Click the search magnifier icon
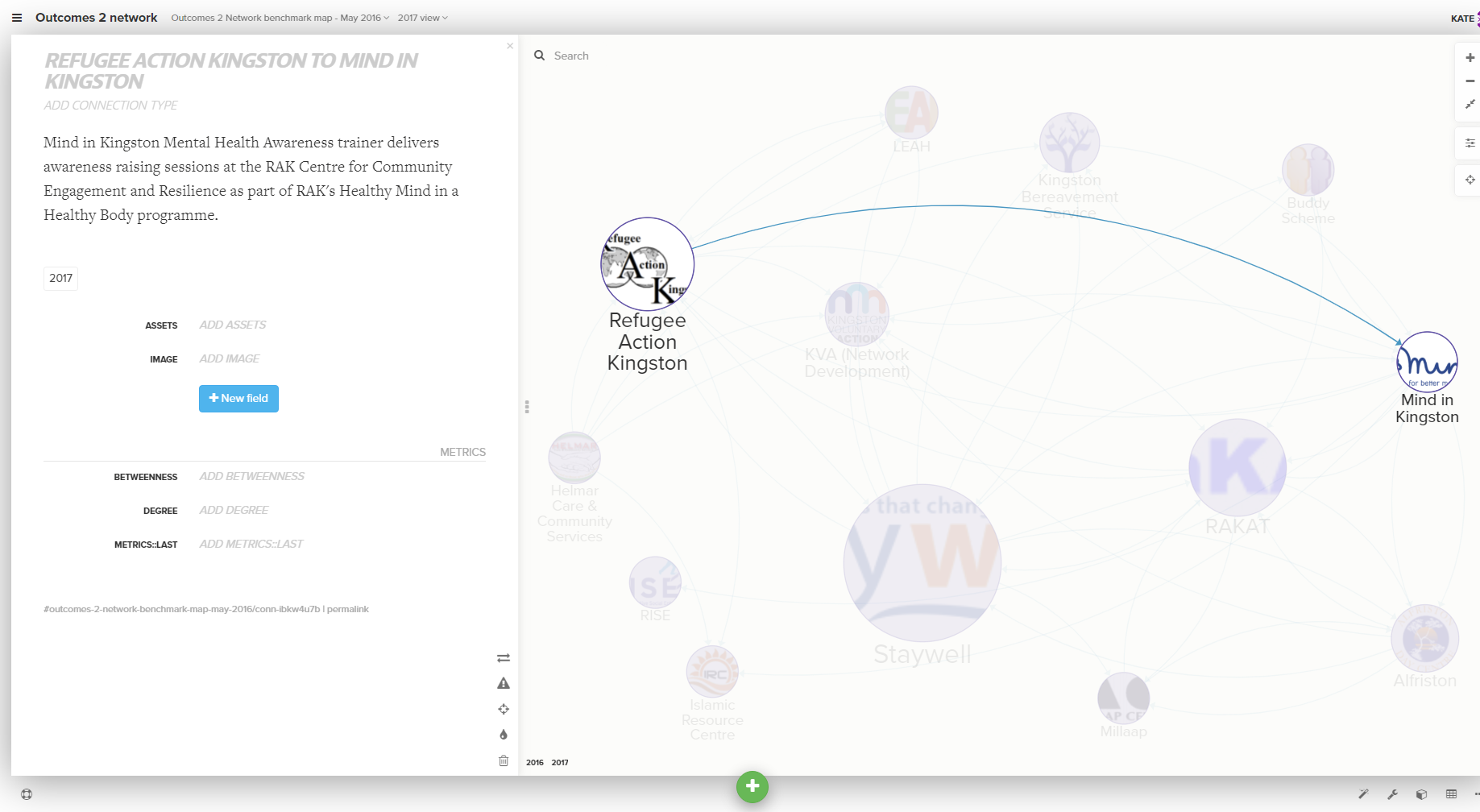The image size is (1480, 812). 539,56
